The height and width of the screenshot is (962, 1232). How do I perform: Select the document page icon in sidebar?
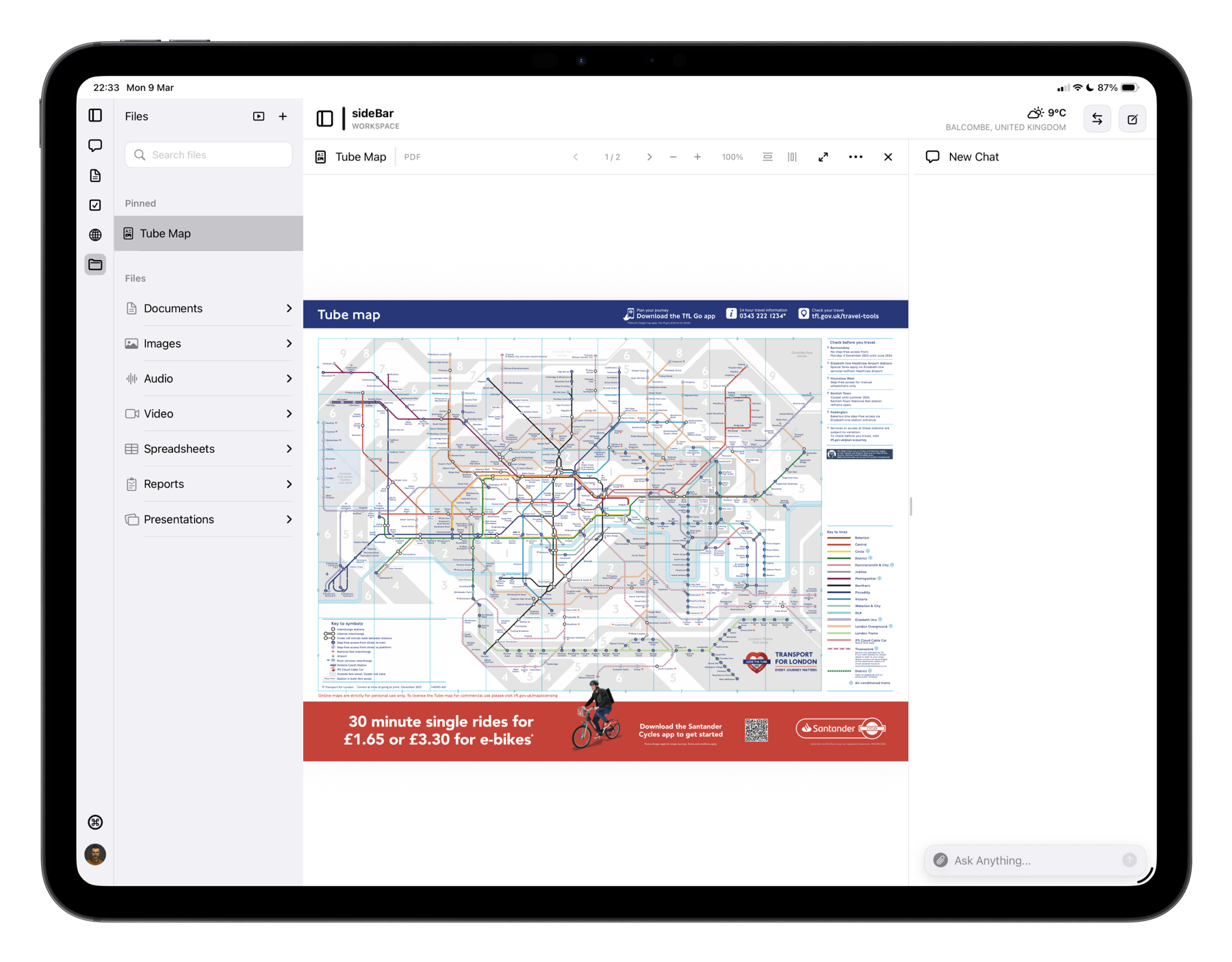tap(95, 175)
